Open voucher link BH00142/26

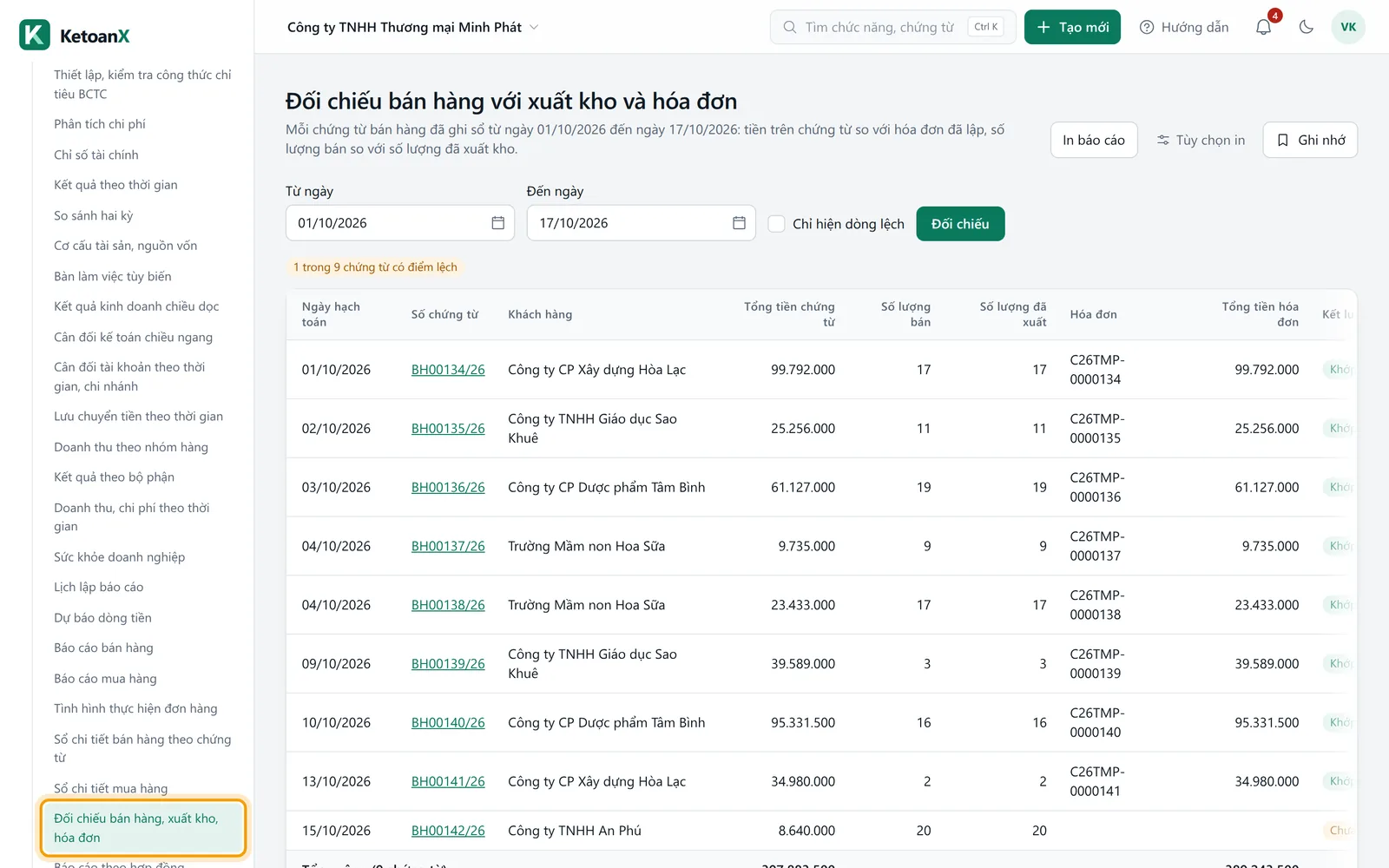click(448, 831)
